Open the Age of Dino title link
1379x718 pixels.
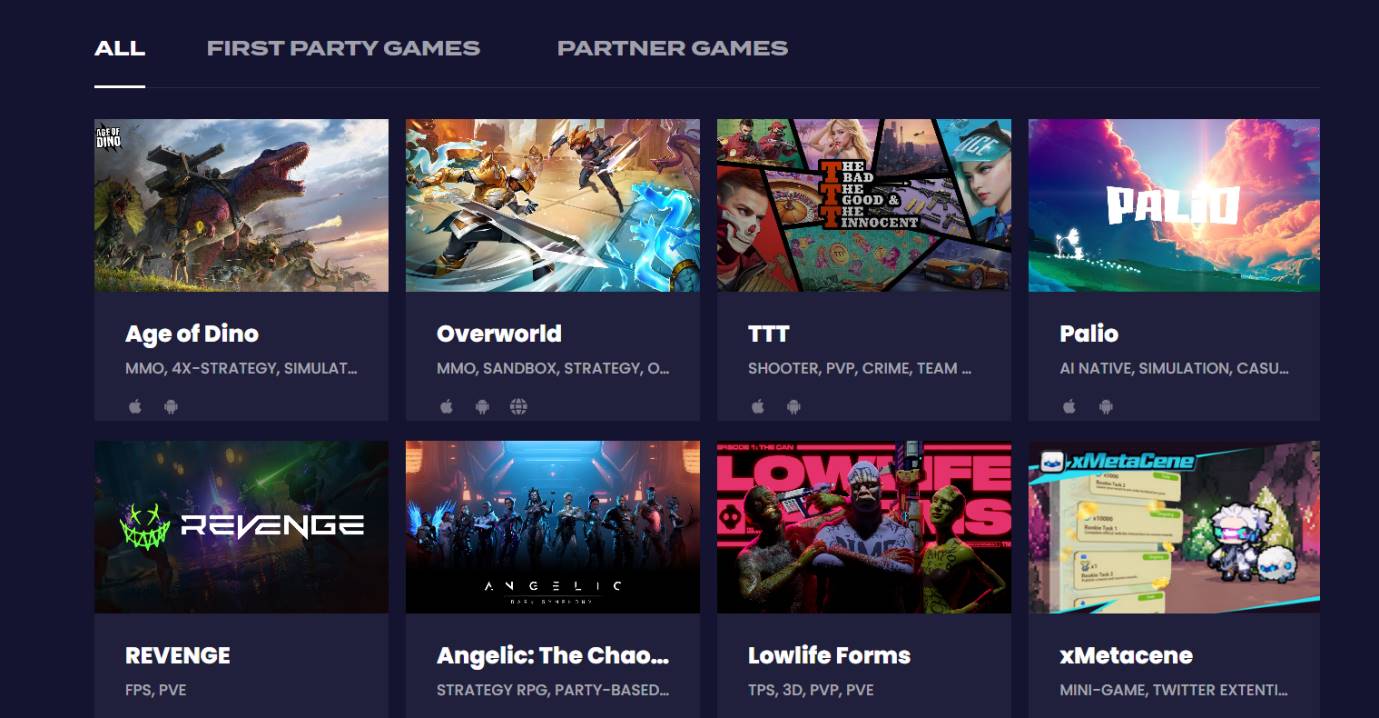192,334
